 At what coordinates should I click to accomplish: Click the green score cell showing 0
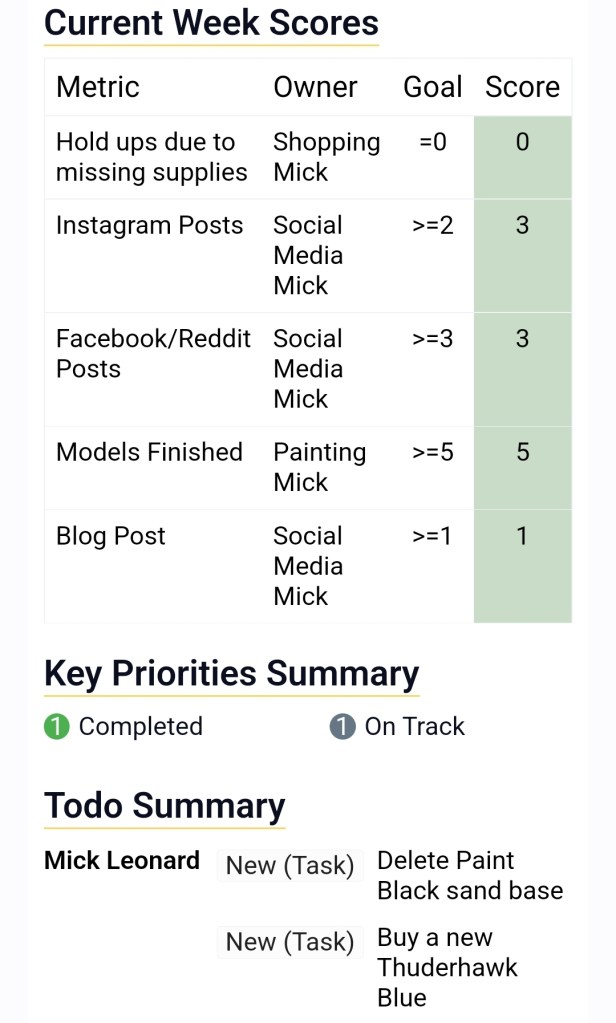(x=522, y=157)
